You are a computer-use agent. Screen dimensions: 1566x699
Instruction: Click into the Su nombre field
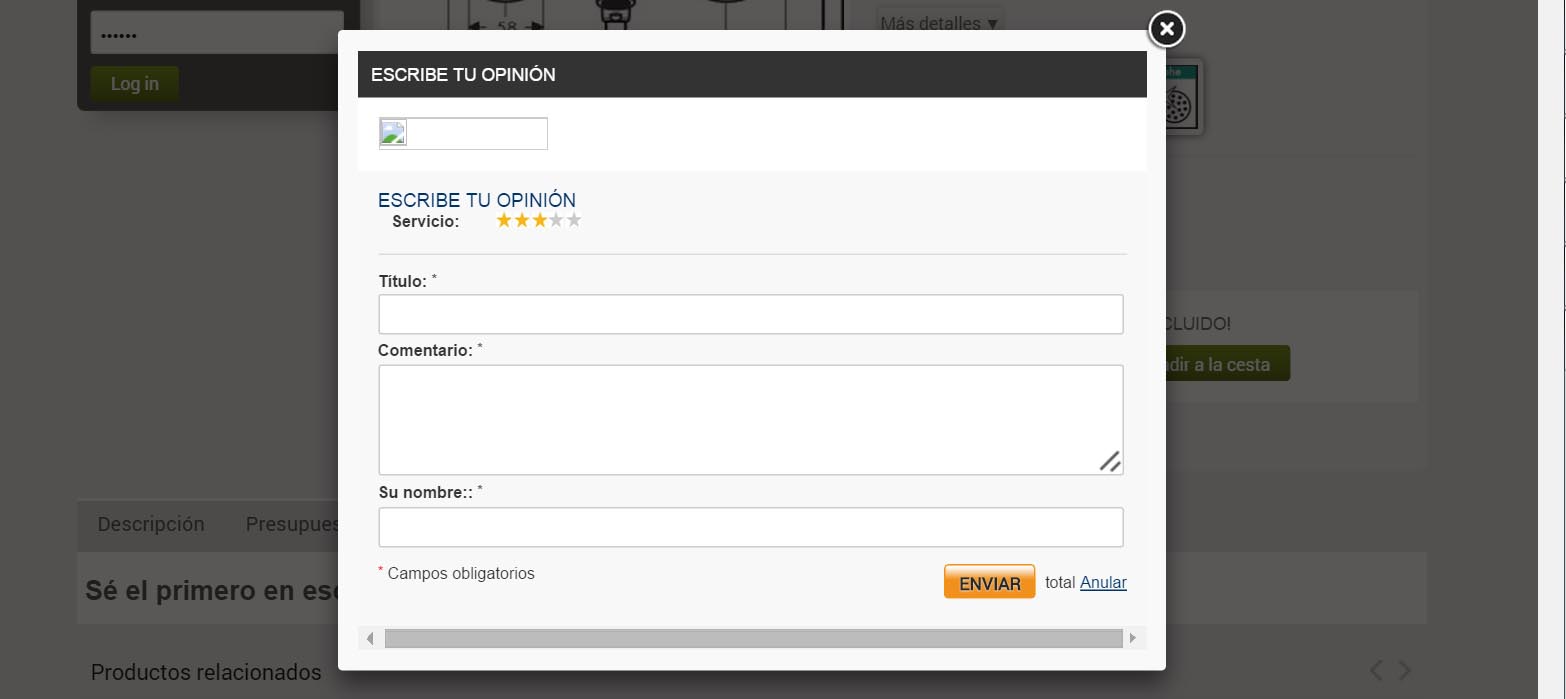pos(750,527)
